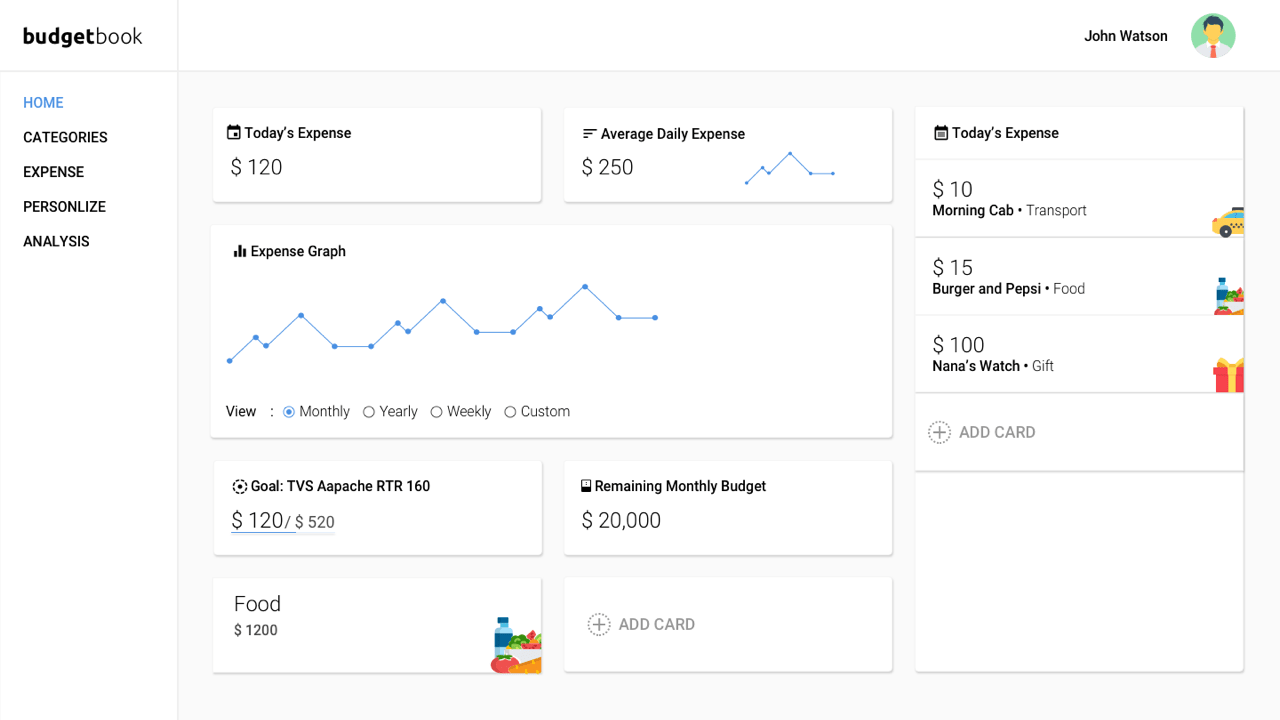Viewport: 1280px width, 720px height.
Task: Click the Average Daily Expense lines icon
Action: pos(589,134)
